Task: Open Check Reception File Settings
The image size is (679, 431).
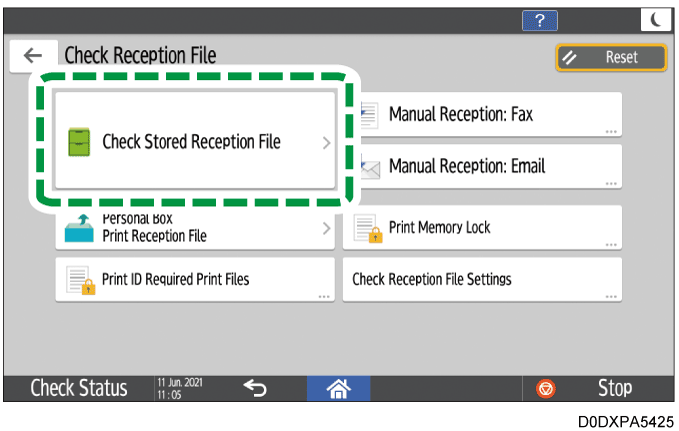Action: 482,279
